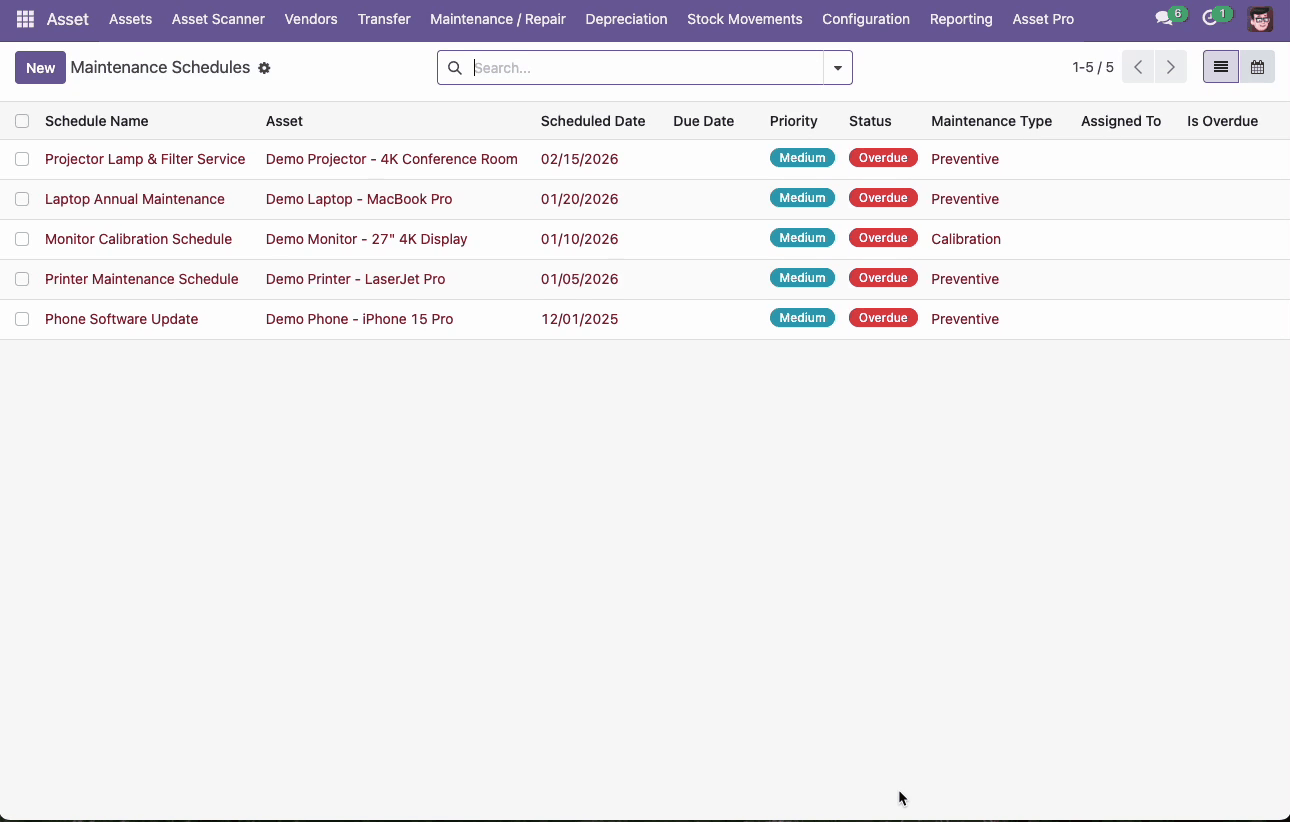Focus the Search input field

pyautogui.click(x=646, y=68)
